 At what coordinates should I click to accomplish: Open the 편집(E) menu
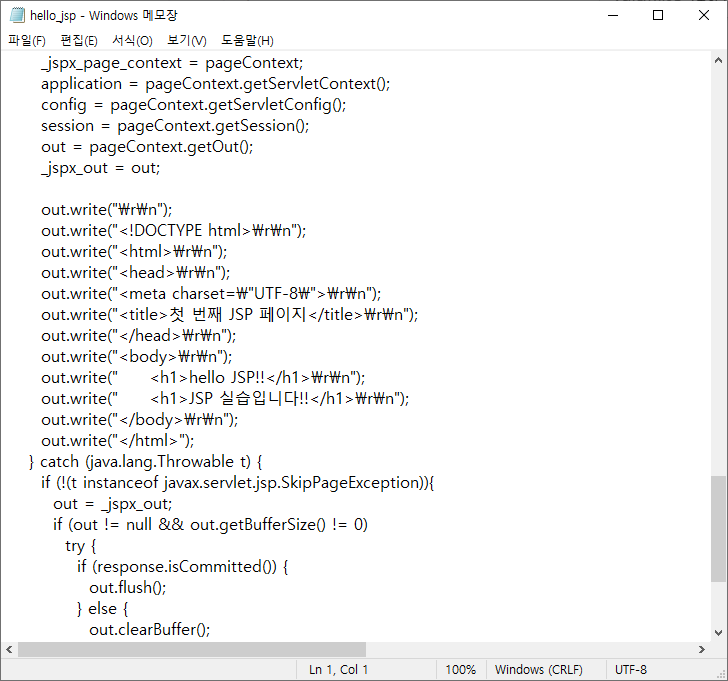[x=79, y=41]
